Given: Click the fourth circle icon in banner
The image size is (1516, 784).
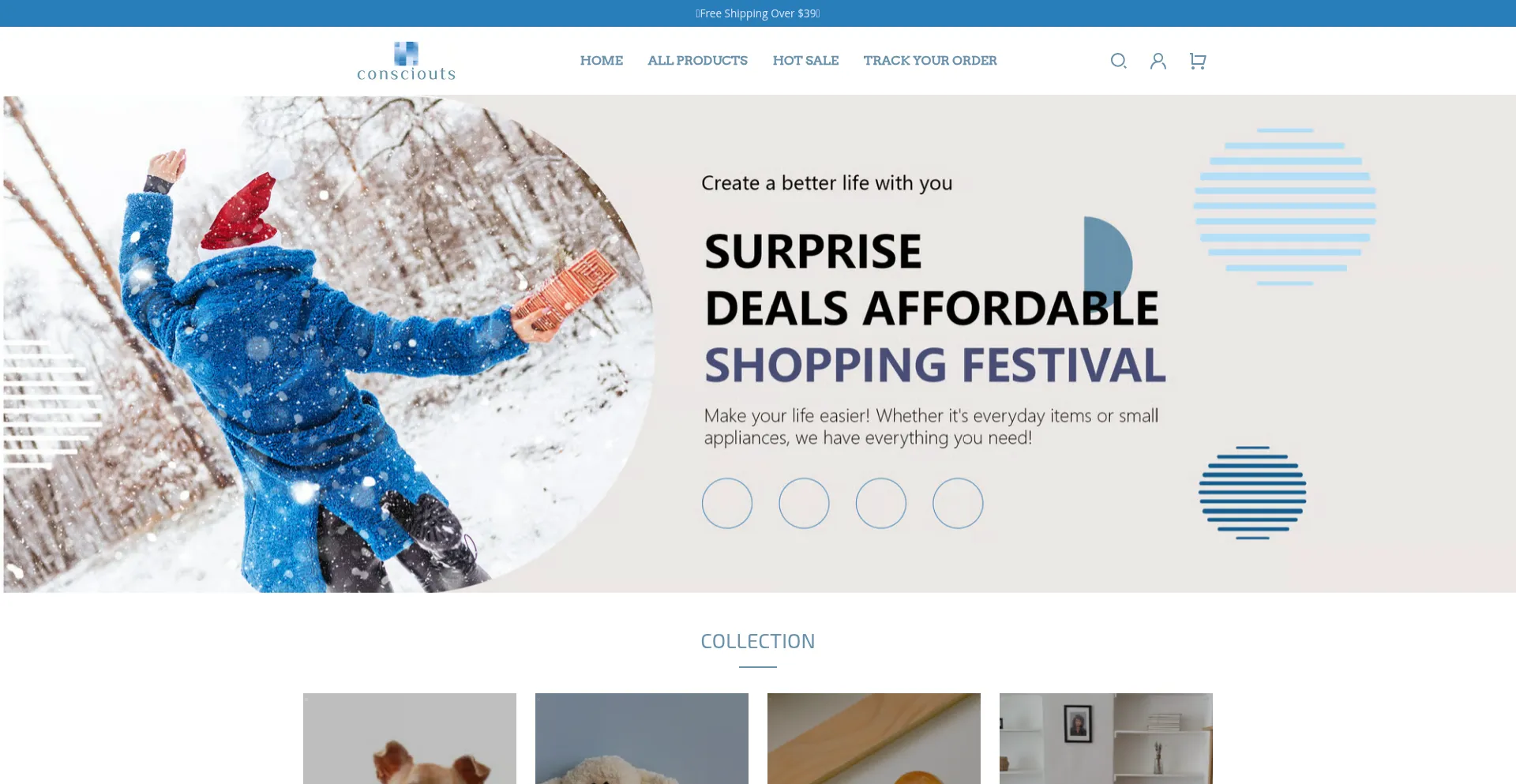Looking at the screenshot, I should coord(958,503).
